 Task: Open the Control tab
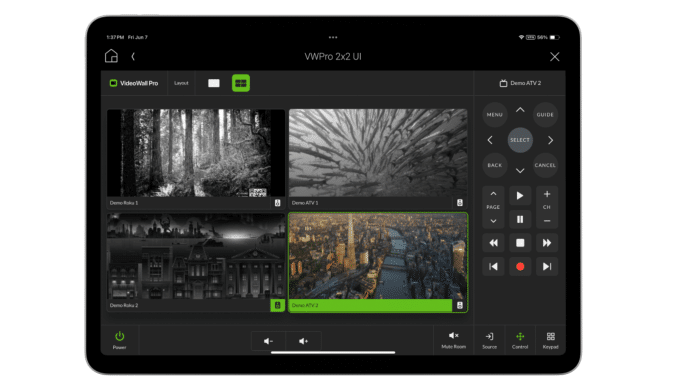[520, 340]
